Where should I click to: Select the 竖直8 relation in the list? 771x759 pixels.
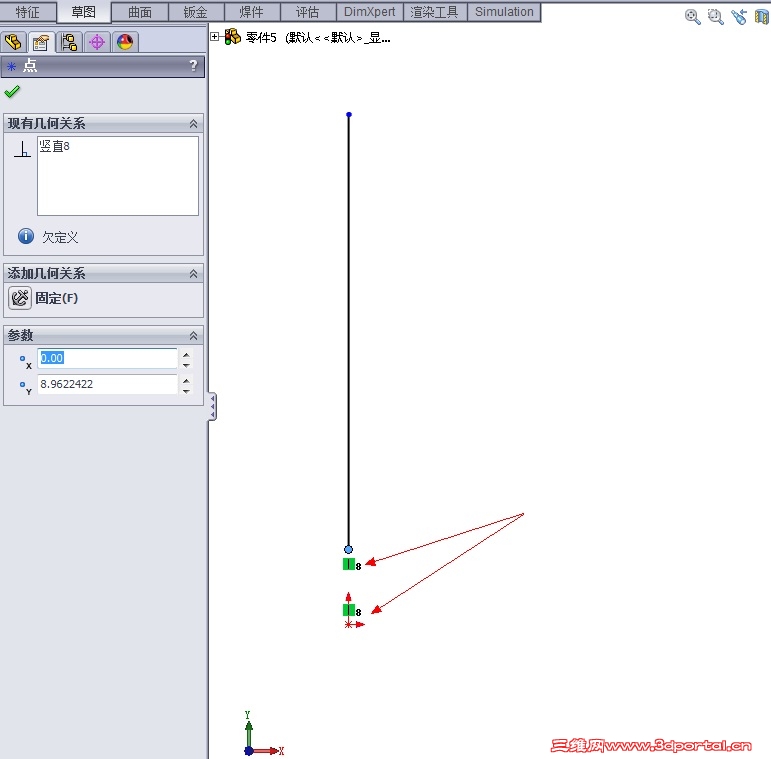tap(54, 146)
